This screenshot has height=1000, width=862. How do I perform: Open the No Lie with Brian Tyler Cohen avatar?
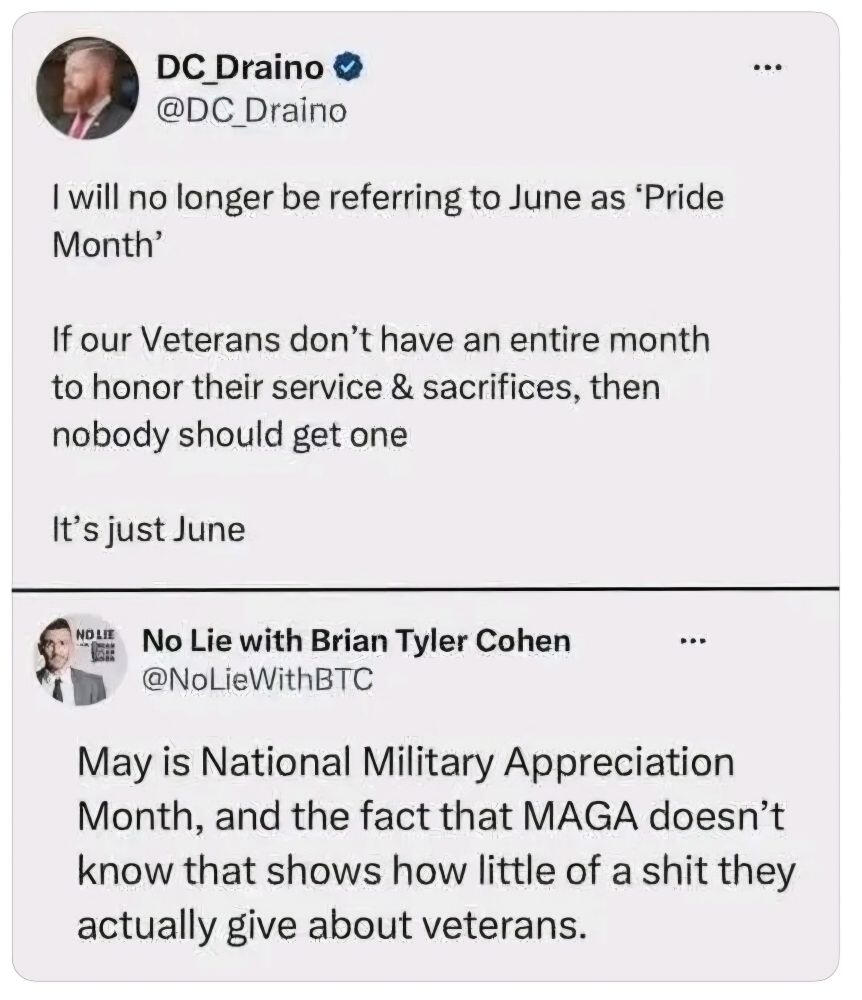(x=80, y=661)
